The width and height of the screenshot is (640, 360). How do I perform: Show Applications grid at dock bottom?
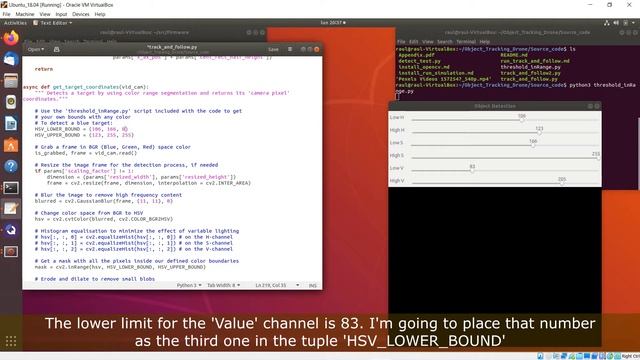(11, 341)
